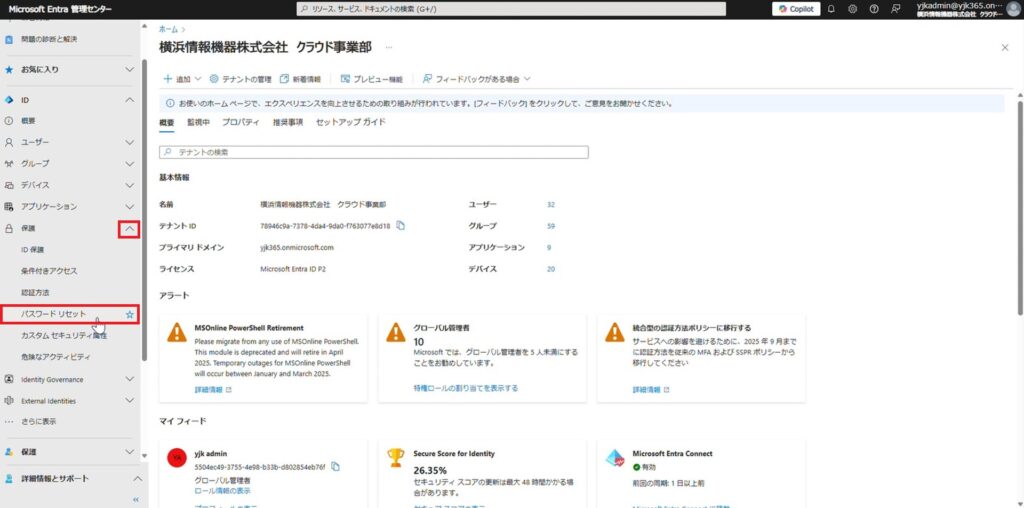Click the 保護 lock icon in sidebar
Image resolution: width=1024 pixels, height=508 pixels.
click(9, 229)
